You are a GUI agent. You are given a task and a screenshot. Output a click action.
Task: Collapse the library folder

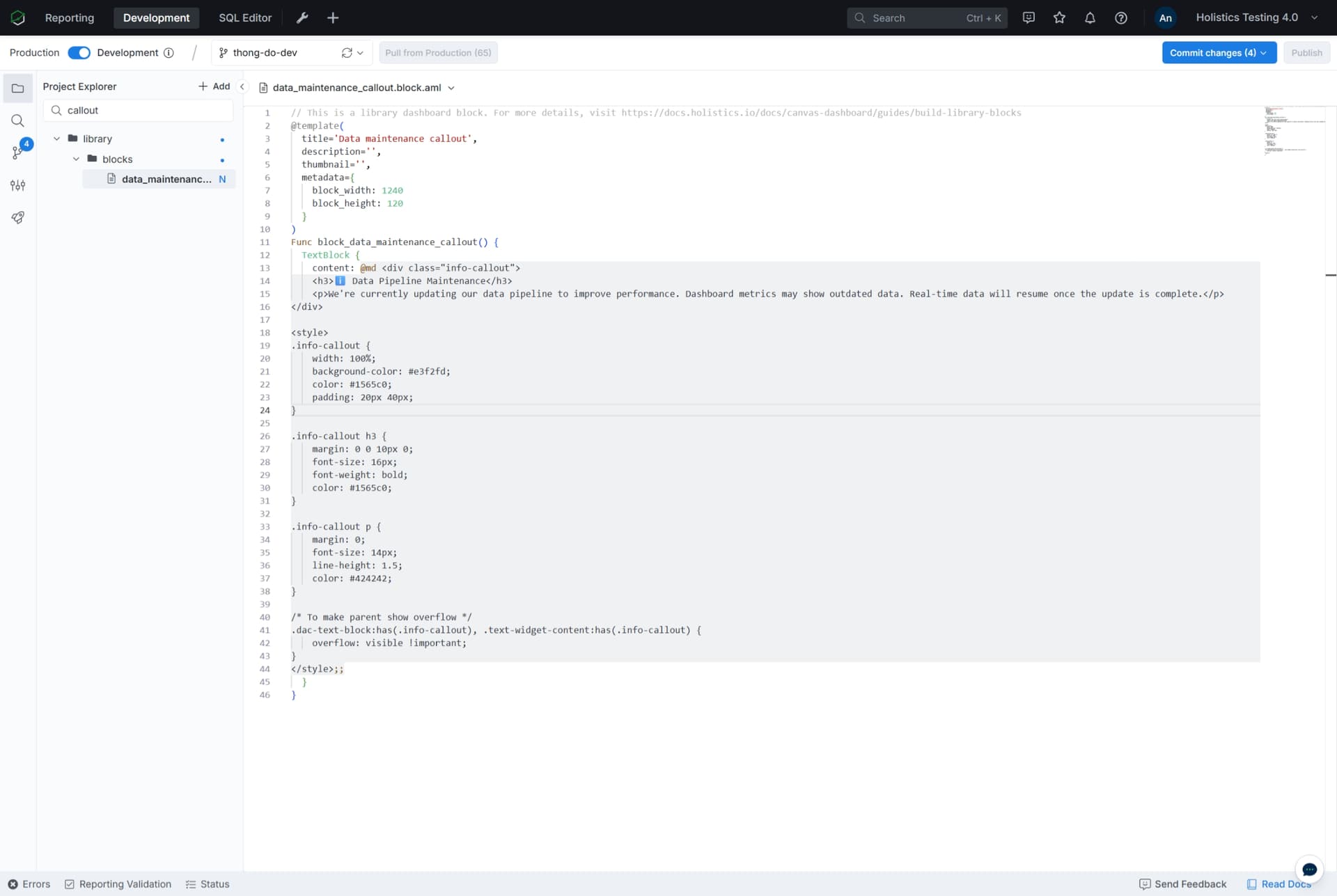pos(57,139)
